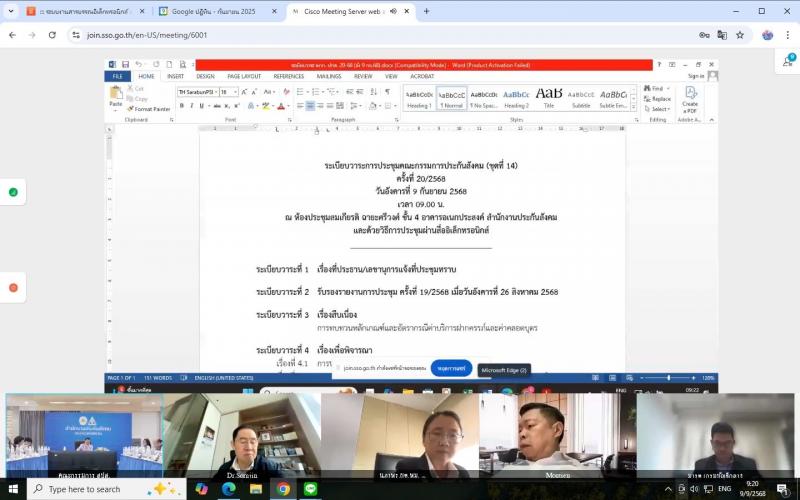
Task: Open a new browser tab with the plus
Action: (x=427, y=11)
